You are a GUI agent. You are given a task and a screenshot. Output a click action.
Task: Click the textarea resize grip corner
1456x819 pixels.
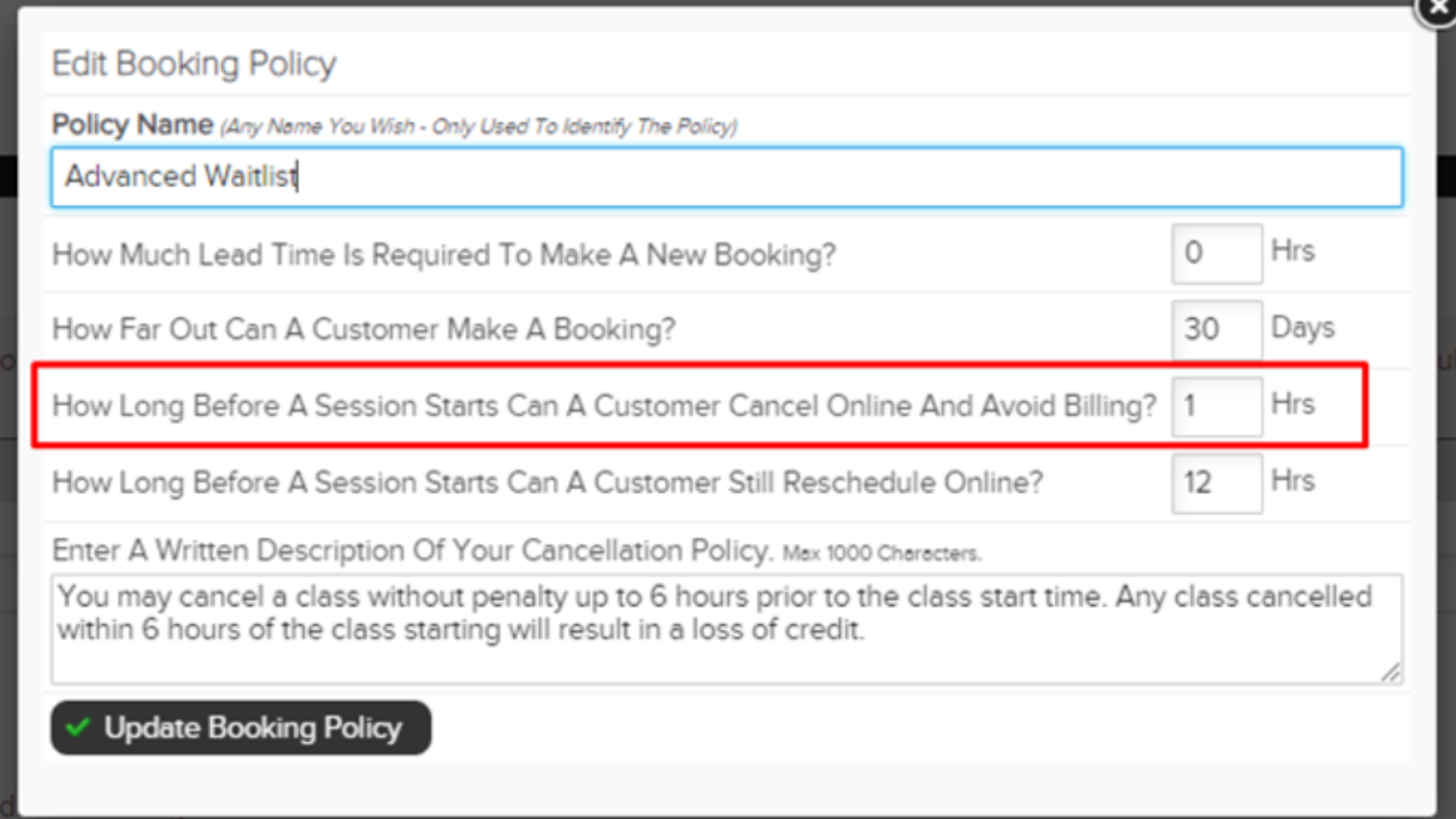(1392, 673)
